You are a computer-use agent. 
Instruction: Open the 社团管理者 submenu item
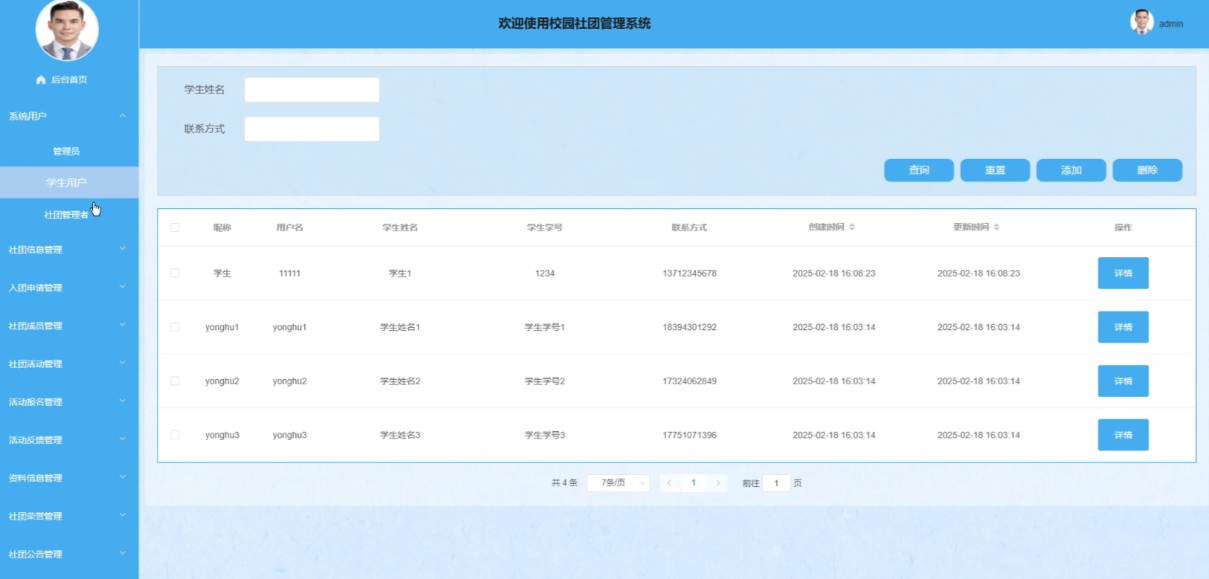(x=69, y=214)
